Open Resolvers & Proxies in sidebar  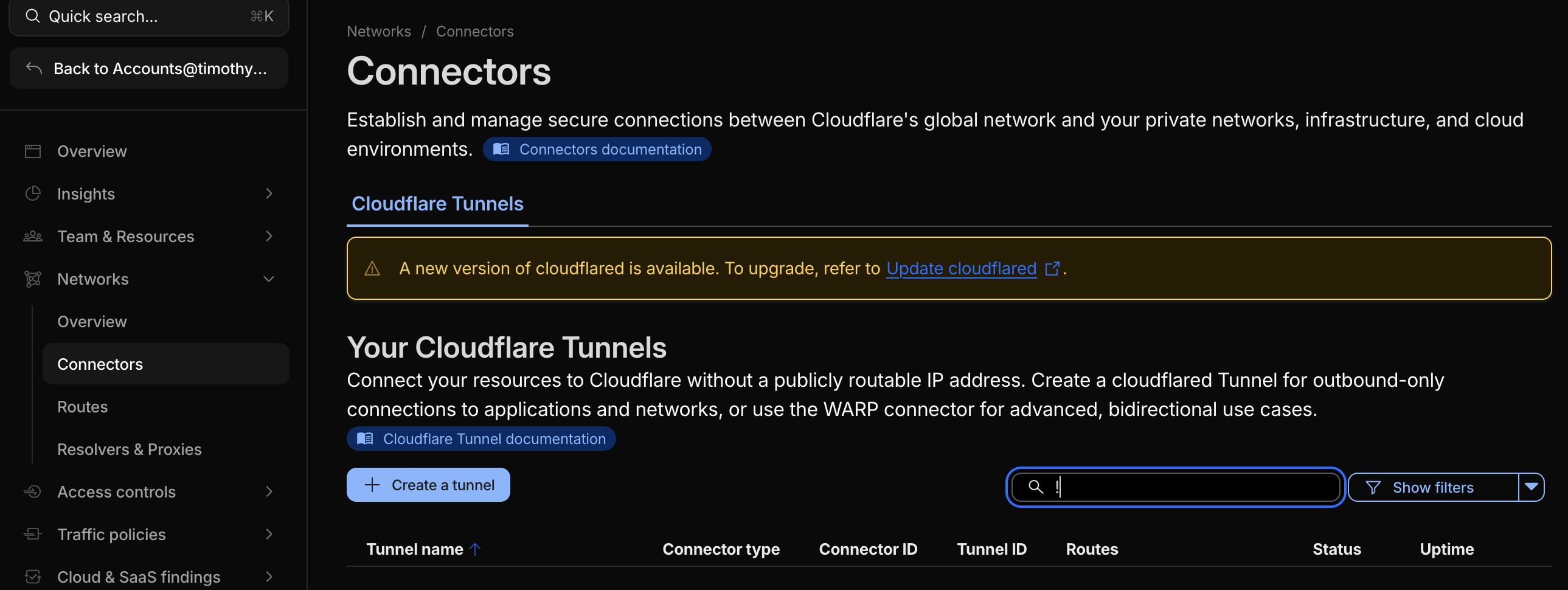[x=129, y=449]
